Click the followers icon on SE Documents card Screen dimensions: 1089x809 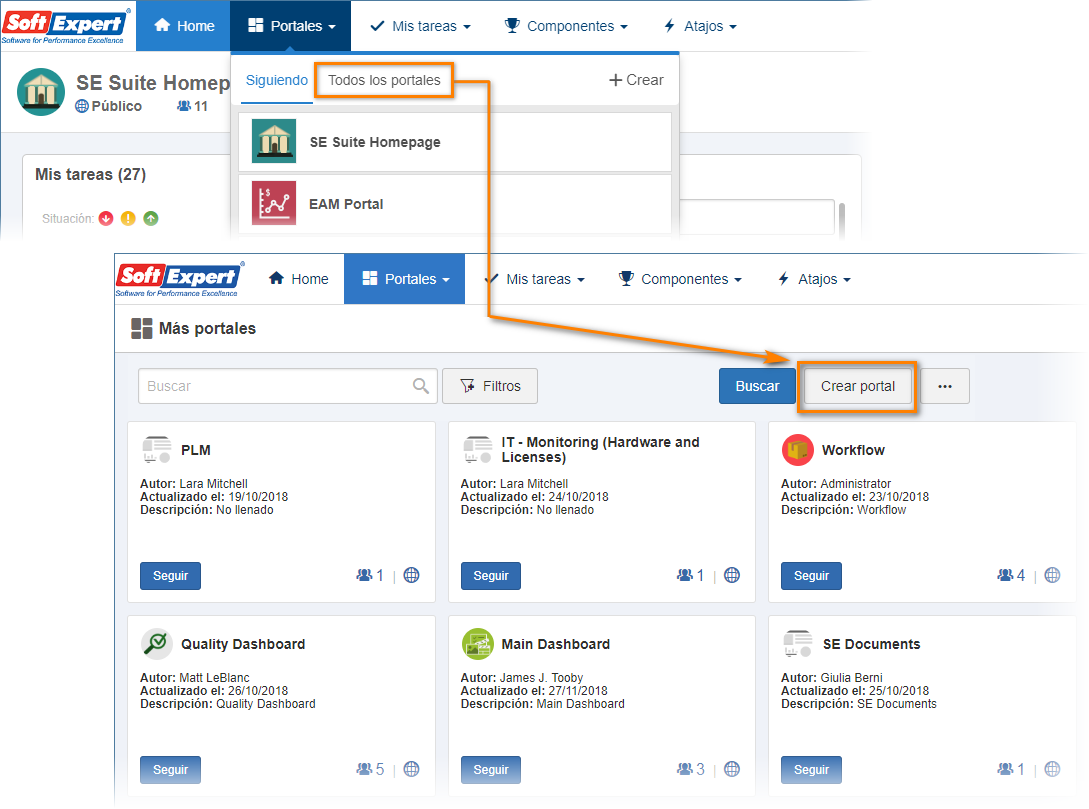[1005, 769]
